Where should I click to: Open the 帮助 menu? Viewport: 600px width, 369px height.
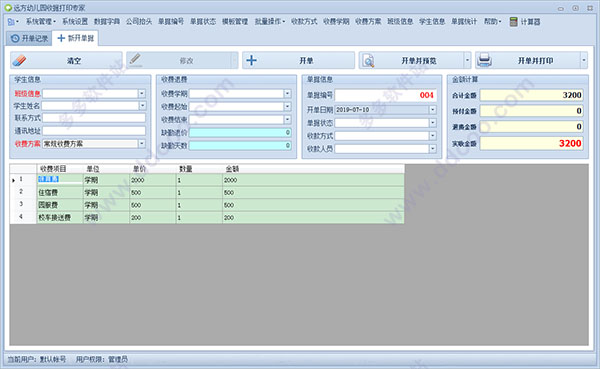click(x=492, y=22)
